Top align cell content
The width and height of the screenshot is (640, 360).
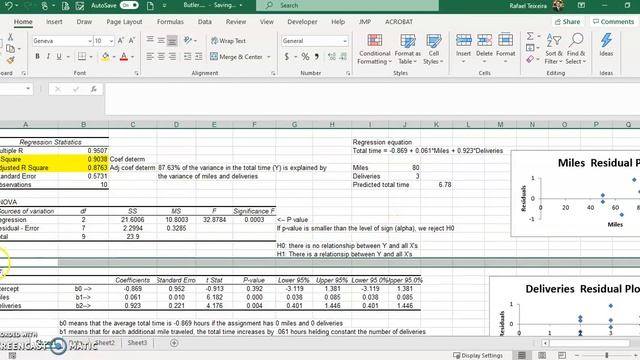[x=150, y=40]
